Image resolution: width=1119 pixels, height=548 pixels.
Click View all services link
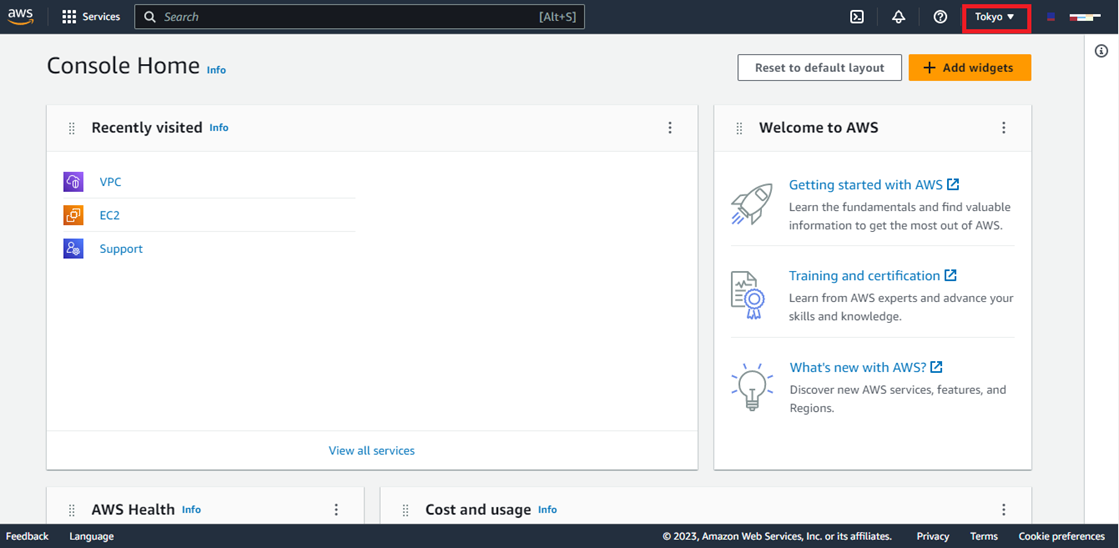click(x=372, y=450)
